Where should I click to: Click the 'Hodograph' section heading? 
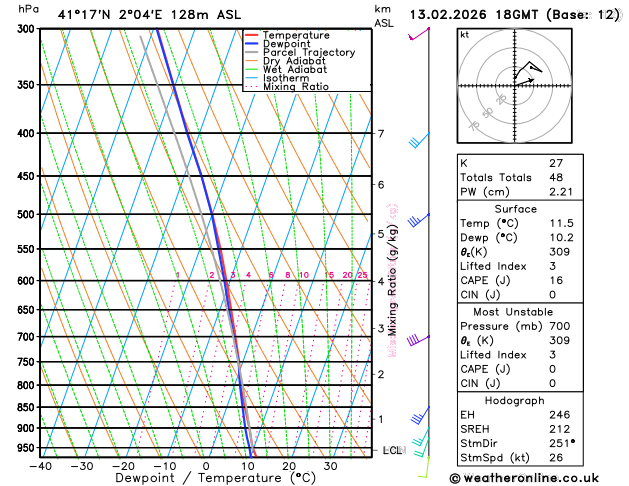pos(515,401)
